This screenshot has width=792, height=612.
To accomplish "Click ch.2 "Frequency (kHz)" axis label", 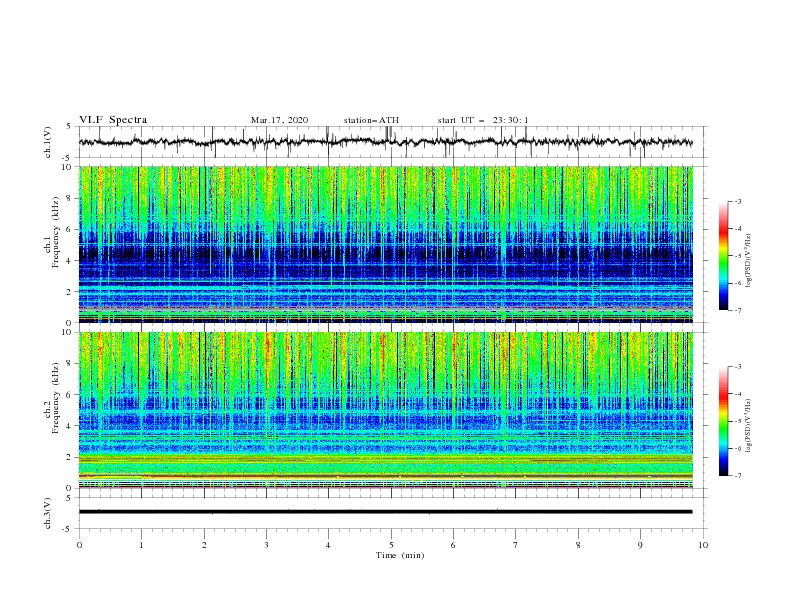I will click(56, 398).
